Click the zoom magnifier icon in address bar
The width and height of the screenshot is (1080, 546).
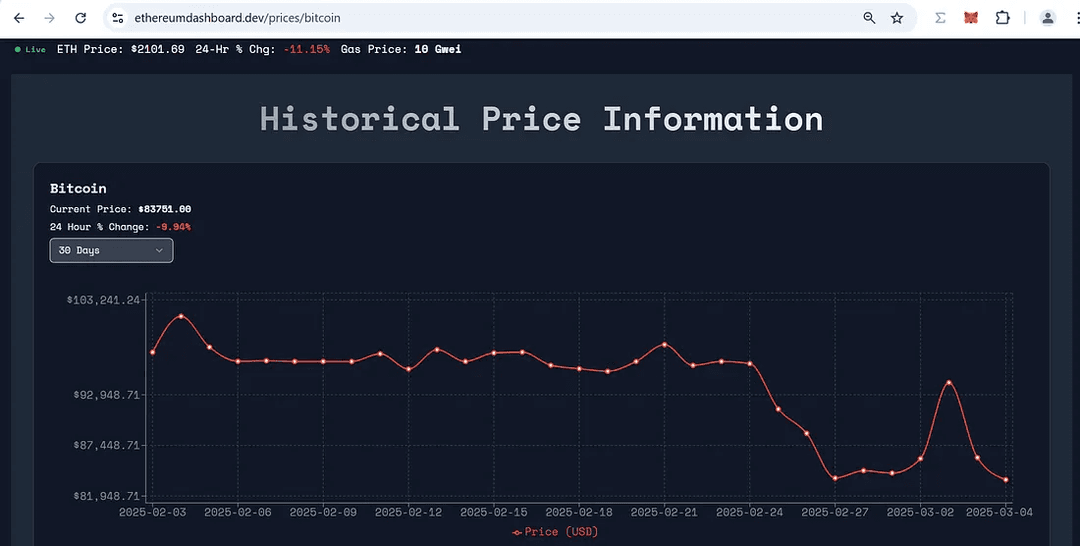[x=869, y=18]
